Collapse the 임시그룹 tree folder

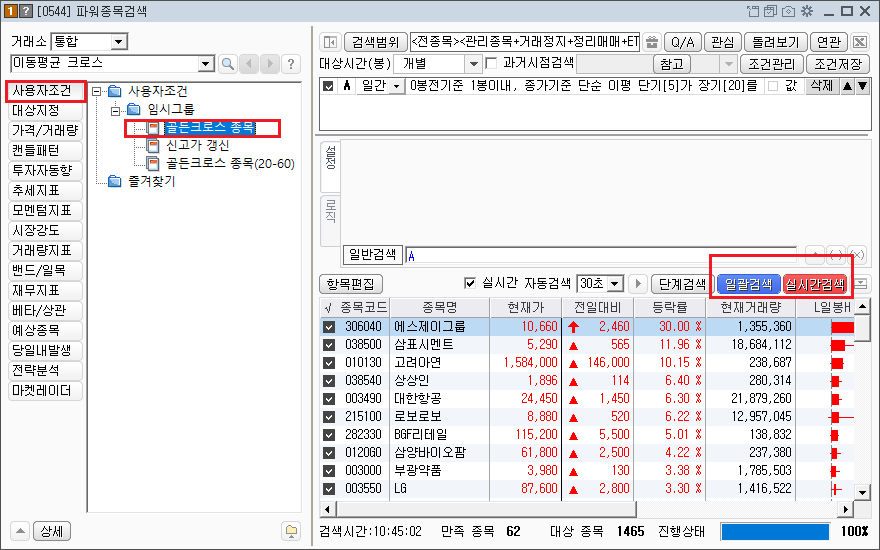point(115,109)
